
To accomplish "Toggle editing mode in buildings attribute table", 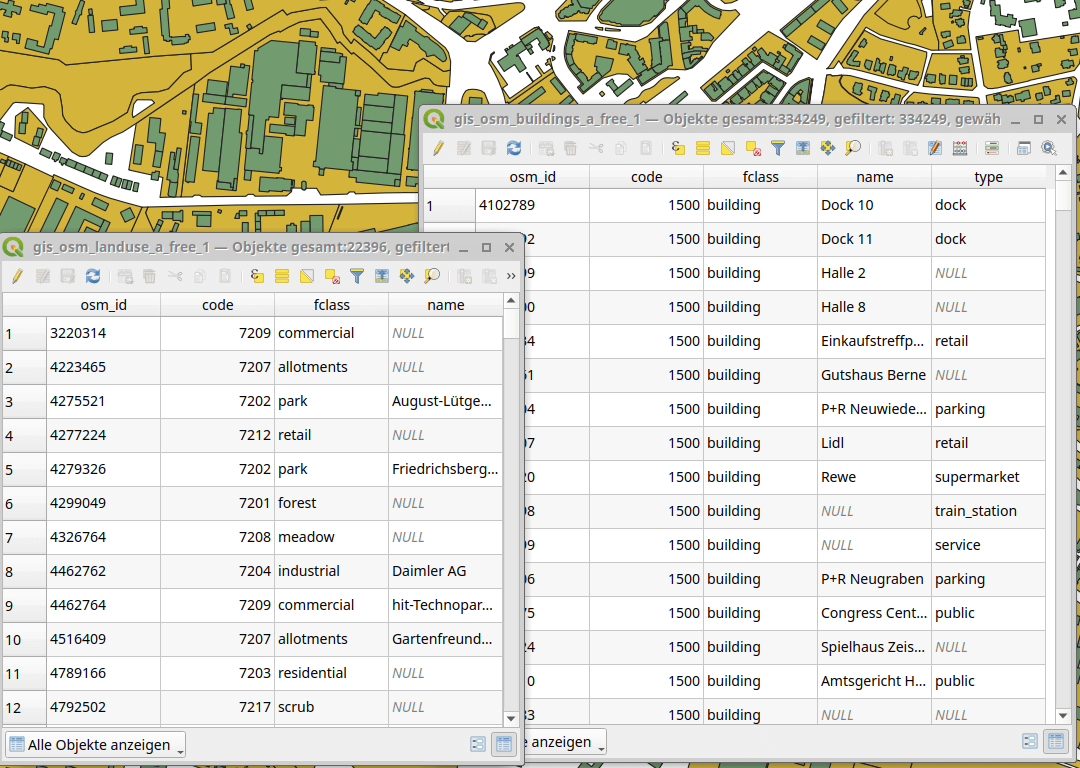I will pos(437,147).
